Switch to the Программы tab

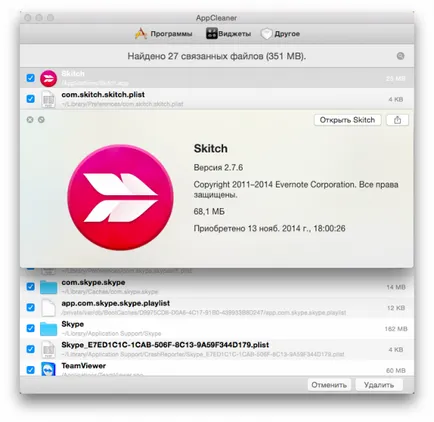[x=164, y=34]
